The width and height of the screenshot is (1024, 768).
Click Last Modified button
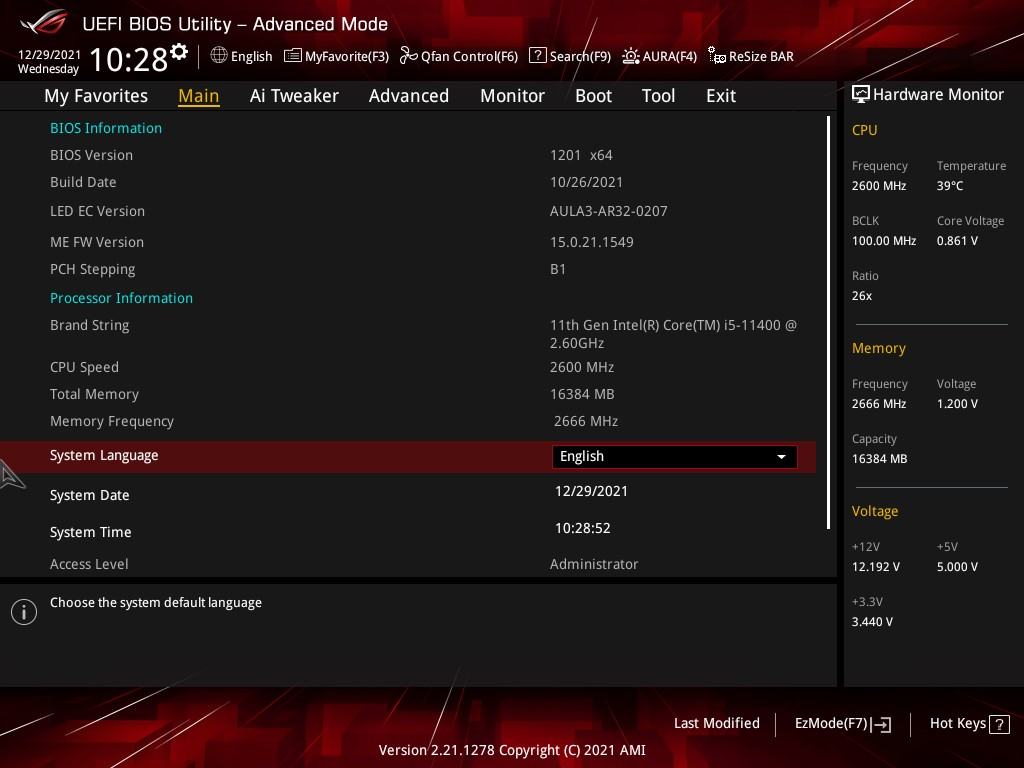[716, 724]
